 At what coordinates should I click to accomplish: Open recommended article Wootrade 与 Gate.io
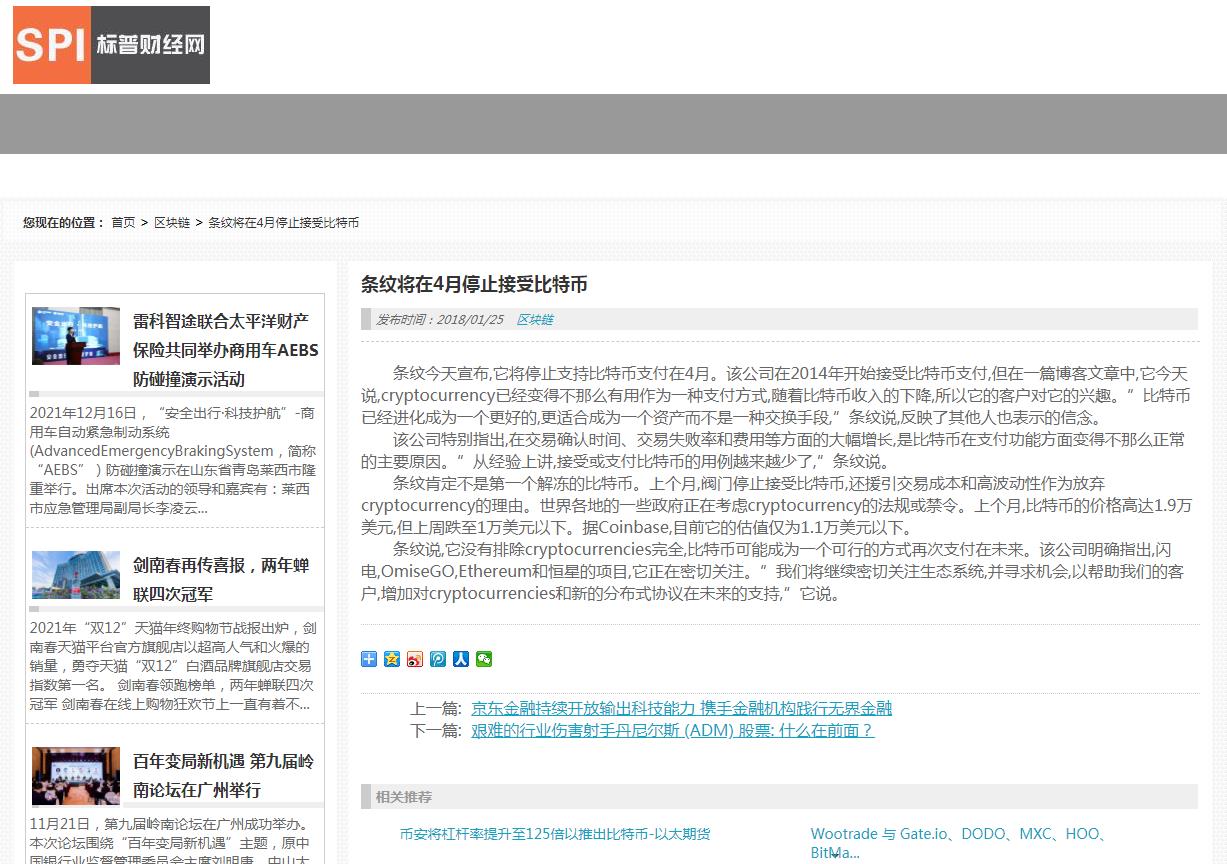(x=960, y=843)
